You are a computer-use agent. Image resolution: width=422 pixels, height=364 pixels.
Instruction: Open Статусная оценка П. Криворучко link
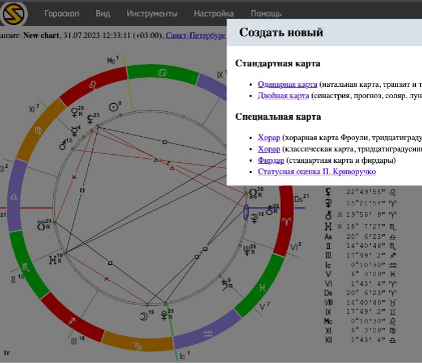pos(317,172)
